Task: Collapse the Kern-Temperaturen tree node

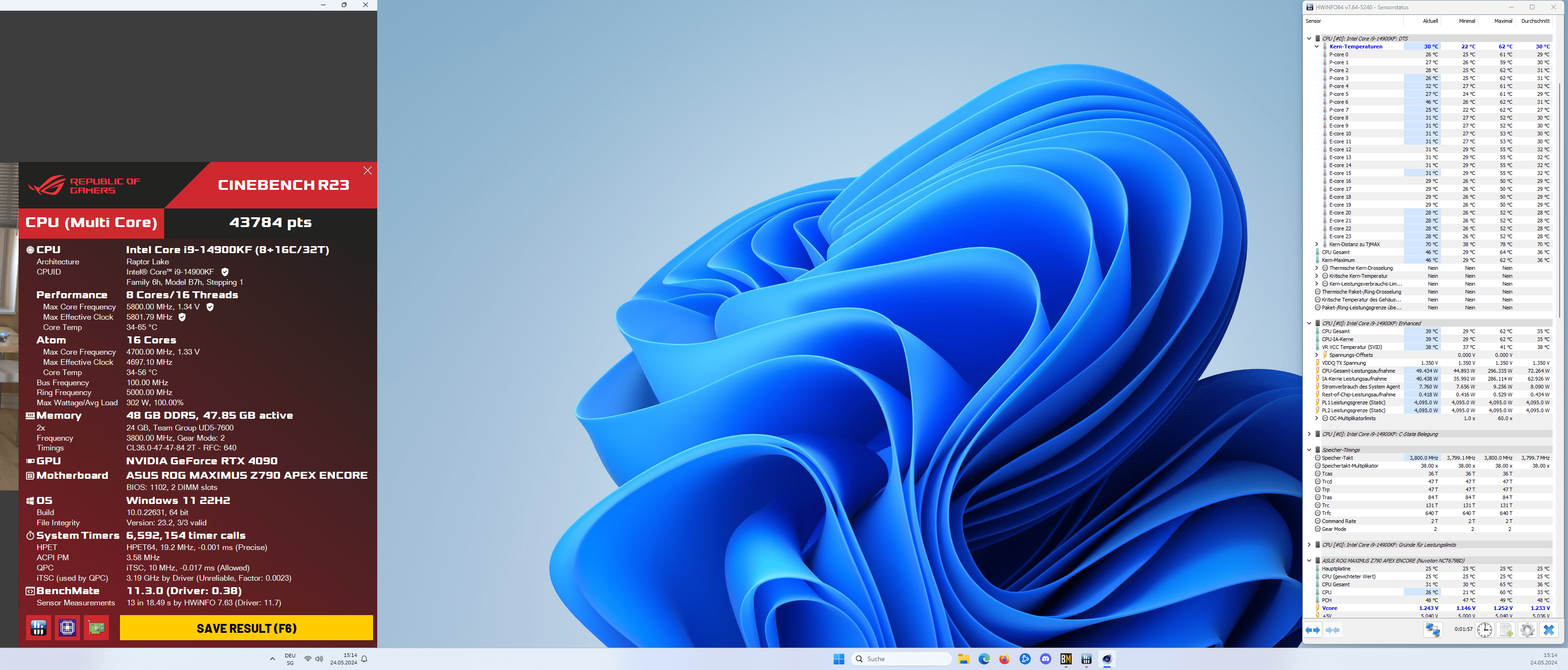Action: 1317,46
